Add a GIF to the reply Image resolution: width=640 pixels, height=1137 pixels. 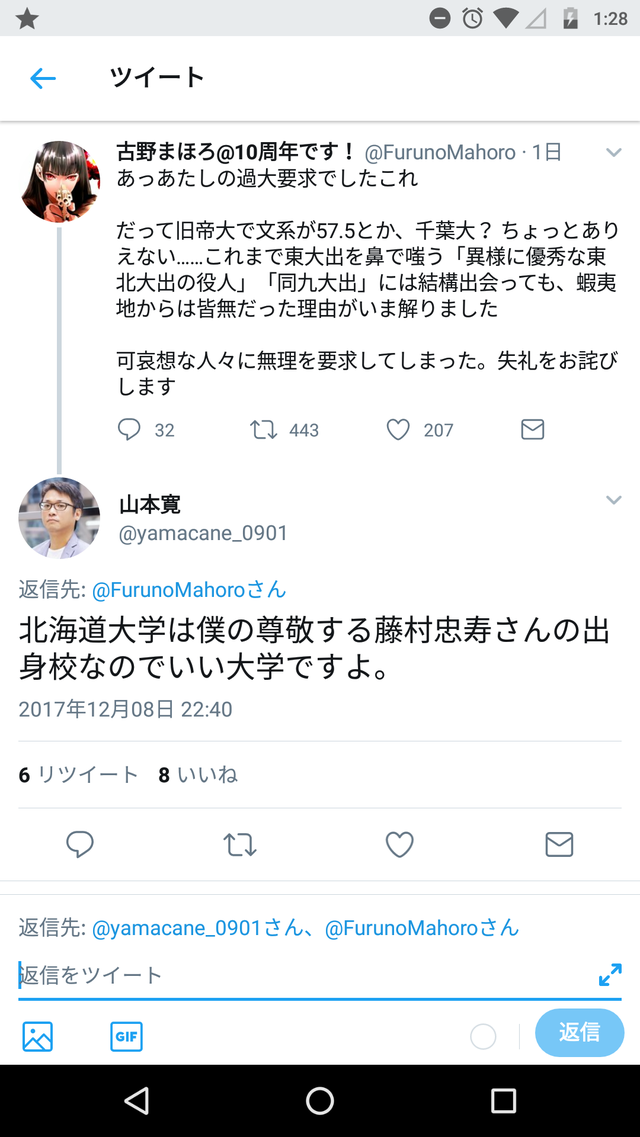[x=126, y=1036]
